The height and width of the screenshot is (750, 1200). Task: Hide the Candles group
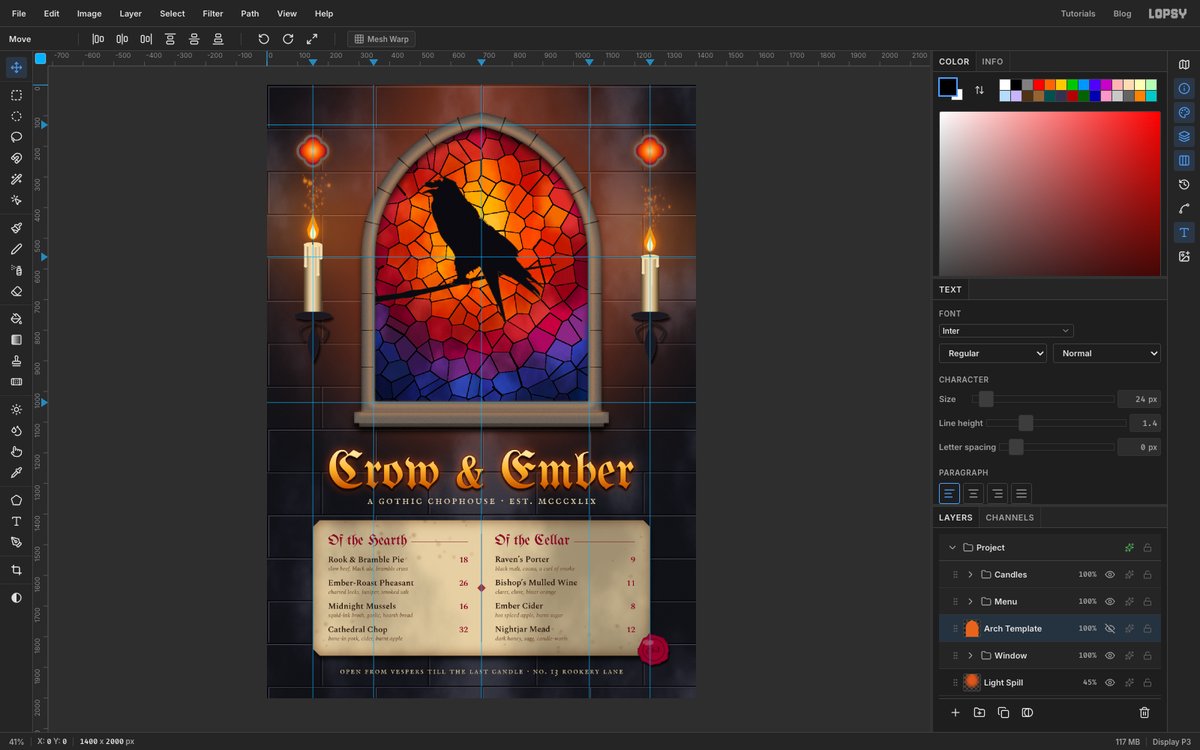tap(1109, 575)
